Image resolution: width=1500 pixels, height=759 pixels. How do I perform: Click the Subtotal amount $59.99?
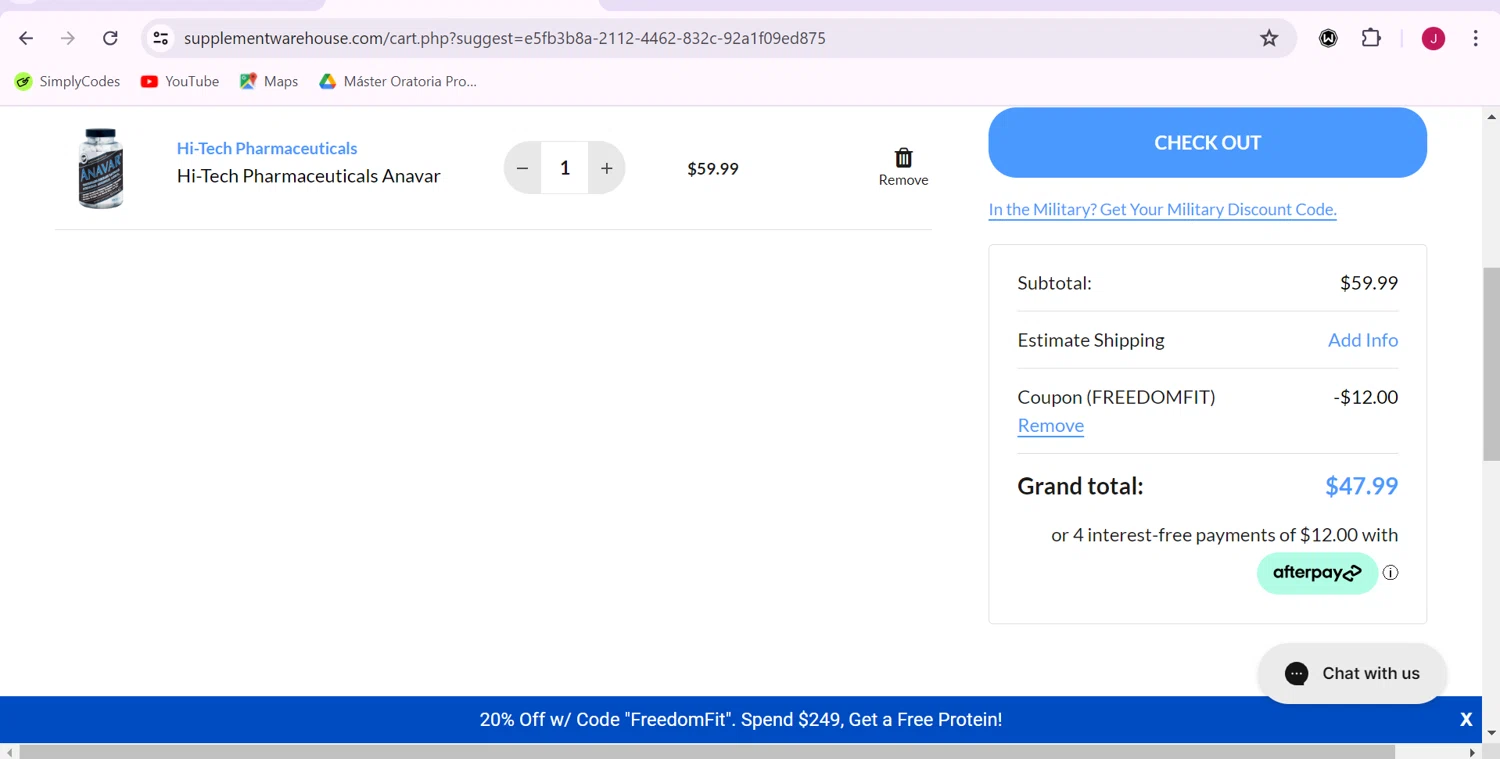(1369, 283)
